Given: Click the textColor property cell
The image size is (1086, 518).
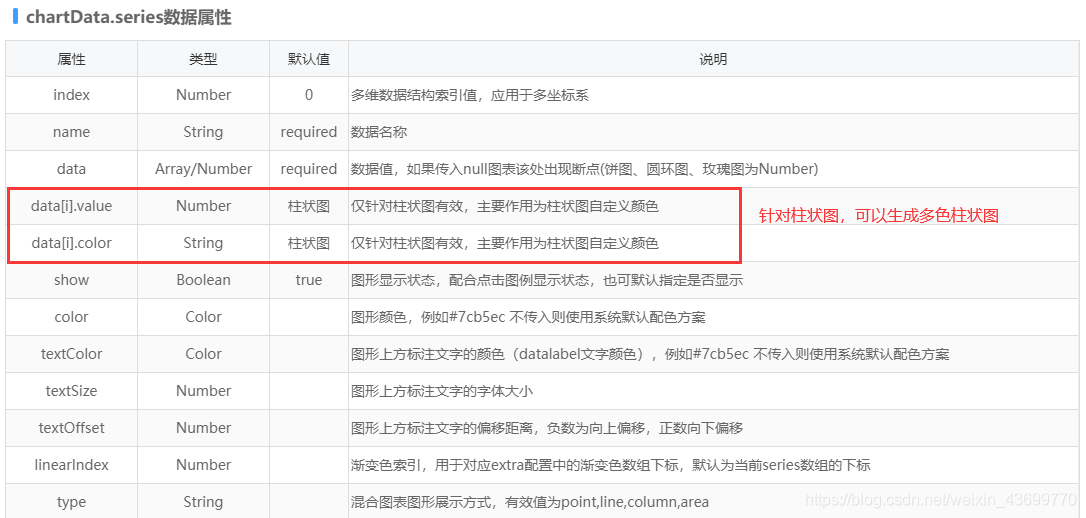Looking at the screenshot, I should tap(71, 354).
